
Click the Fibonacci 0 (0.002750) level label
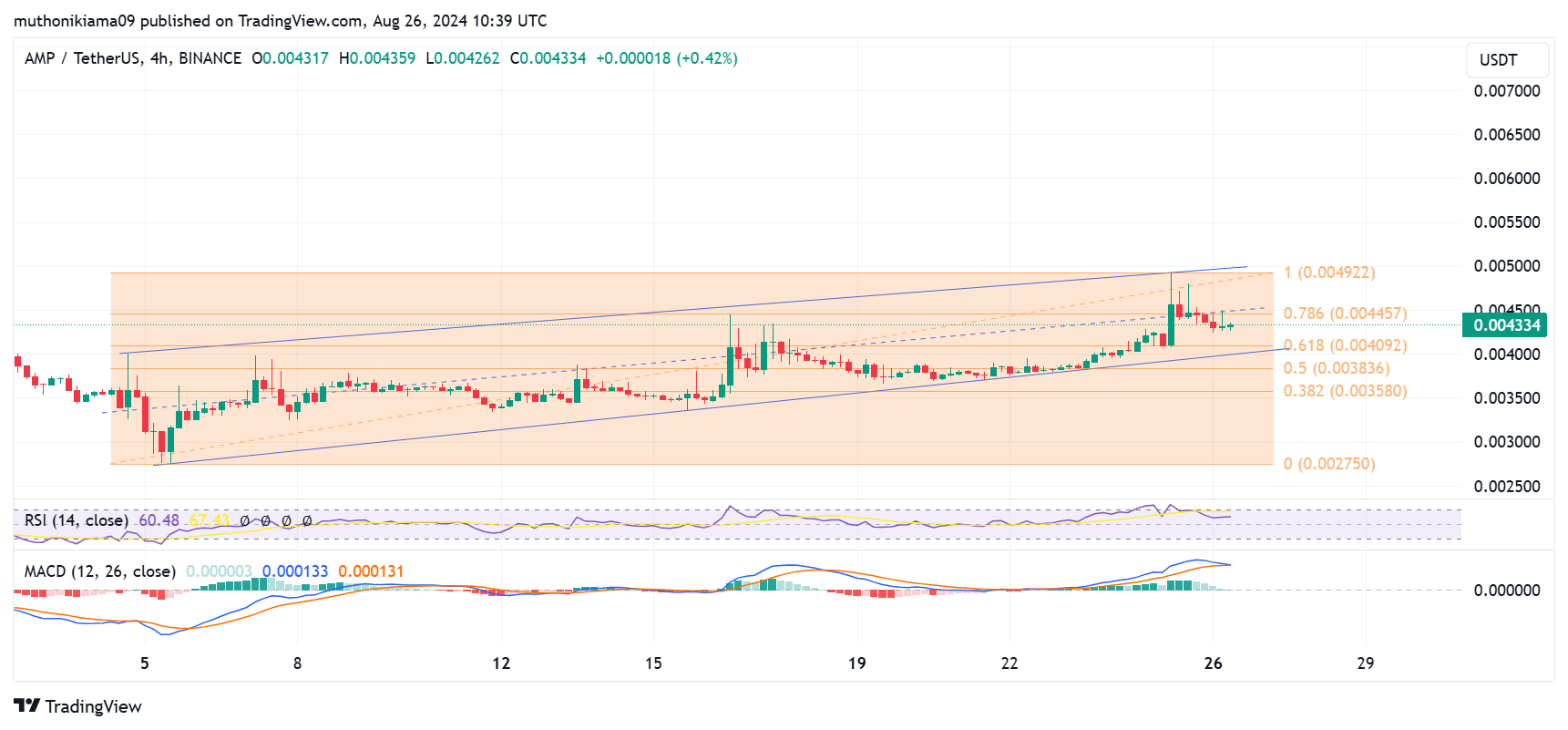(1328, 464)
